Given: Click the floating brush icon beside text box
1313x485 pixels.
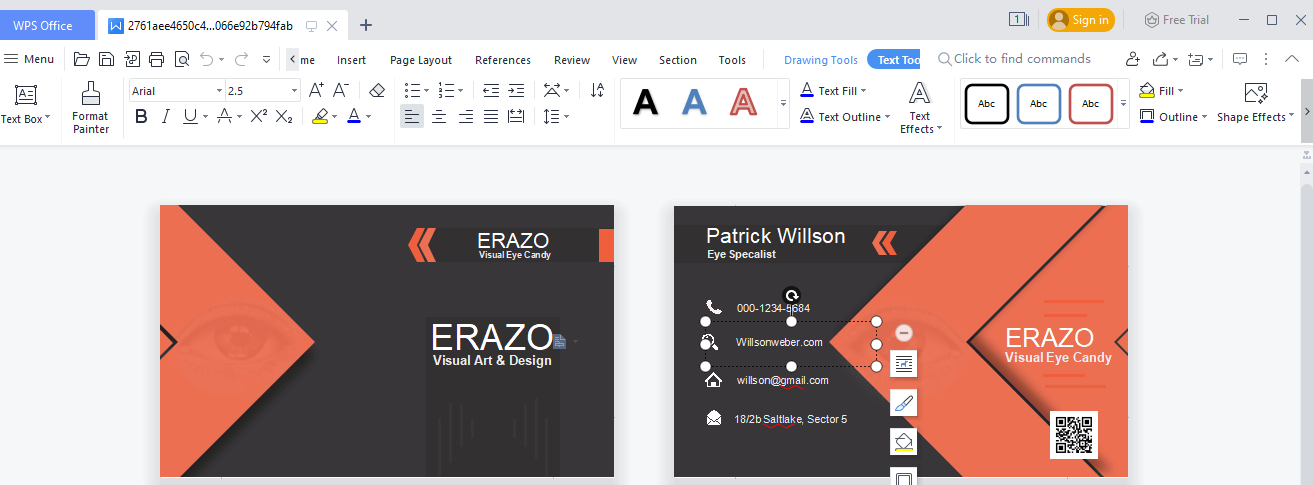Looking at the screenshot, I should 903,404.
